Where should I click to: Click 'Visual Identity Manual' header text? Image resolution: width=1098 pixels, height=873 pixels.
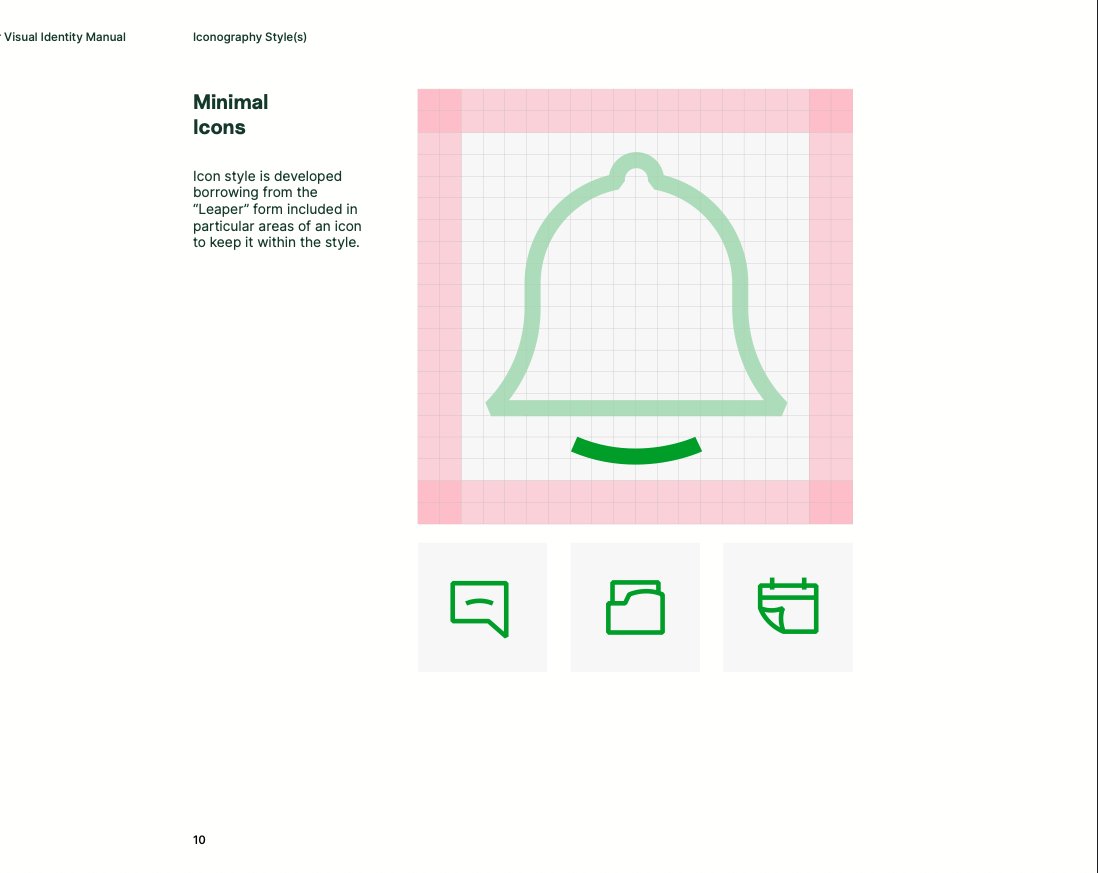[64, 37]
